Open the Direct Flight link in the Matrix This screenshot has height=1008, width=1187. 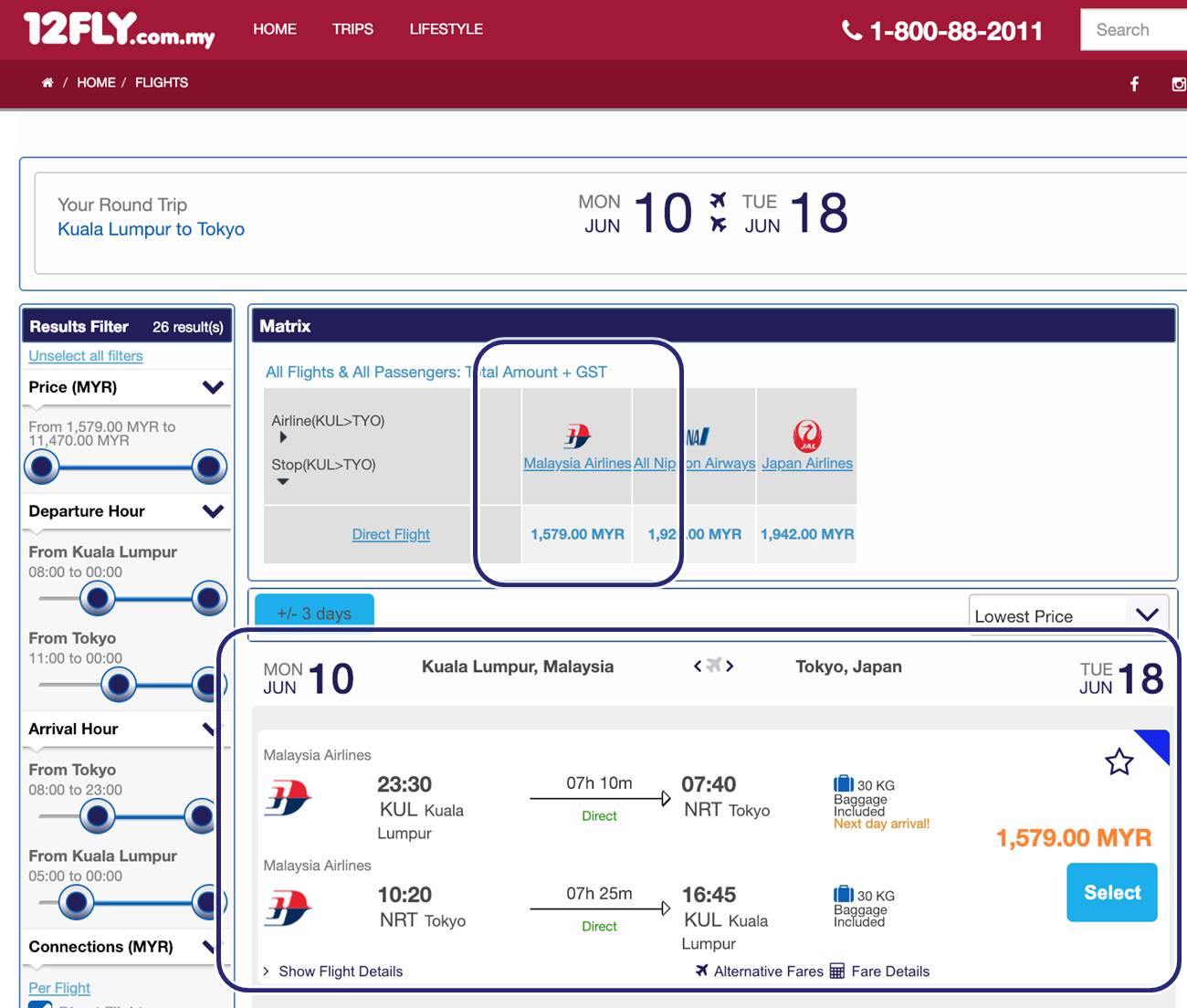pos(391,534)
